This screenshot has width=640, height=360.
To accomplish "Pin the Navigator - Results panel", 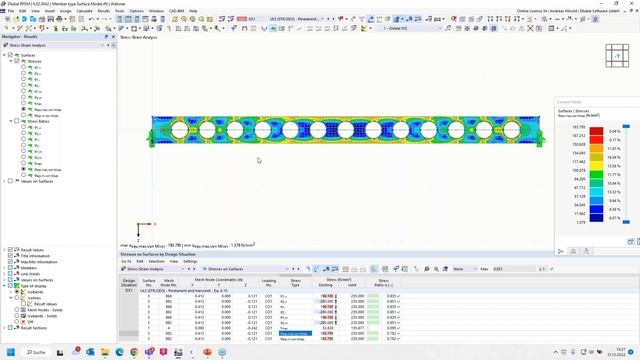I will click(107, 37).
